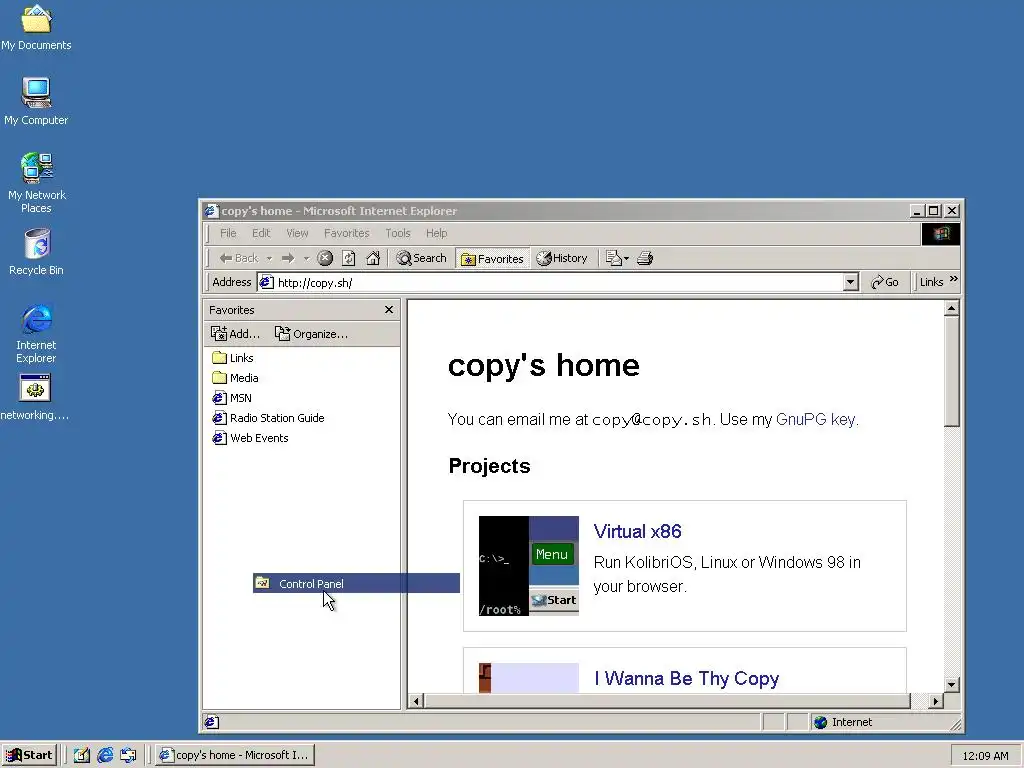
Task: Select Internet Explorer desktop icon
Action: (36, 333)
